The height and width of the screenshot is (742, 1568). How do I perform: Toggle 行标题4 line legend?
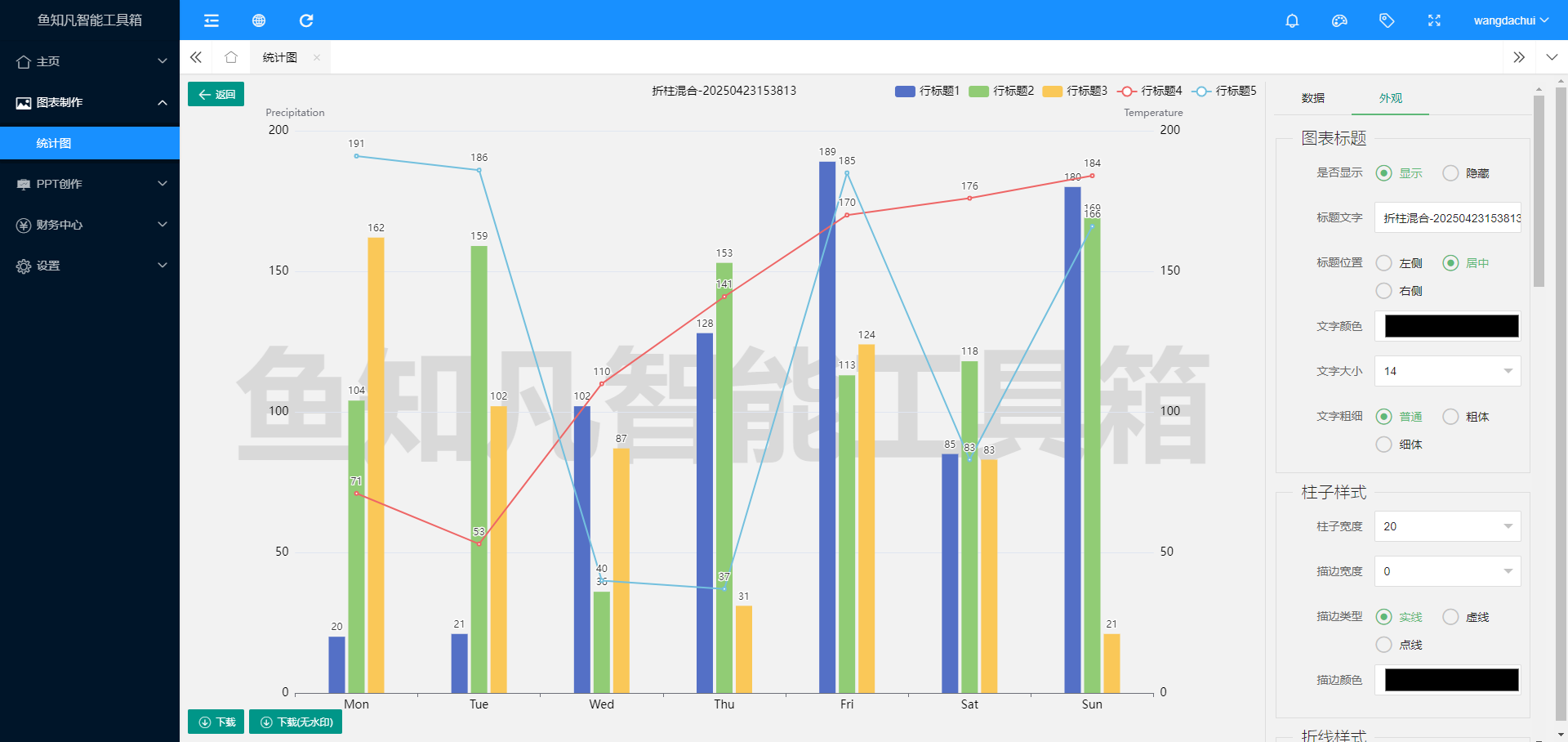(x=1149, y=91)
